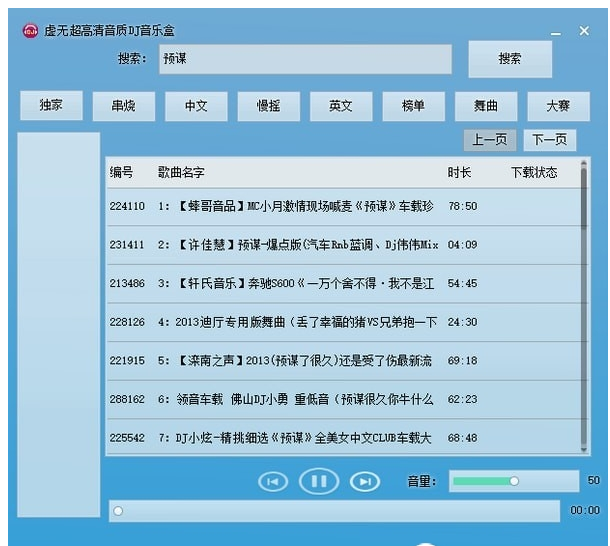The width and height of the screenshot is (610, 546).
Task: Focus the search field containing 预谋
Action: pos(305,59)
